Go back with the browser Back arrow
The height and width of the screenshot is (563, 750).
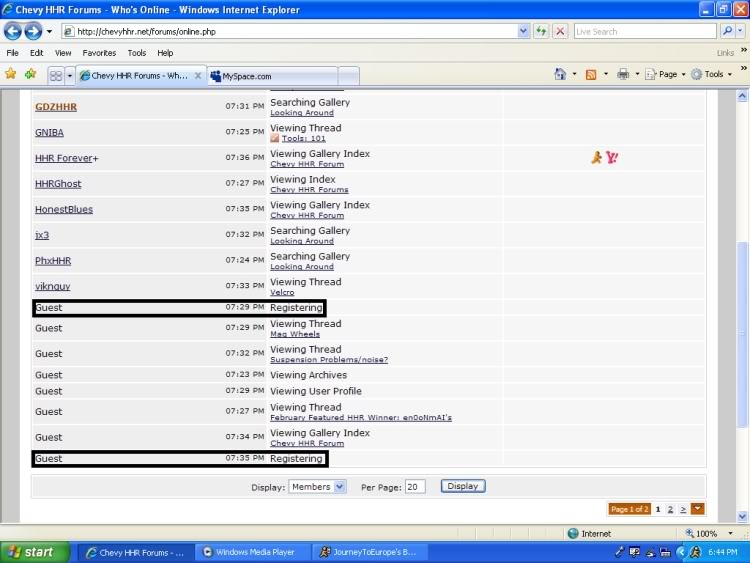tap(13, 32)
